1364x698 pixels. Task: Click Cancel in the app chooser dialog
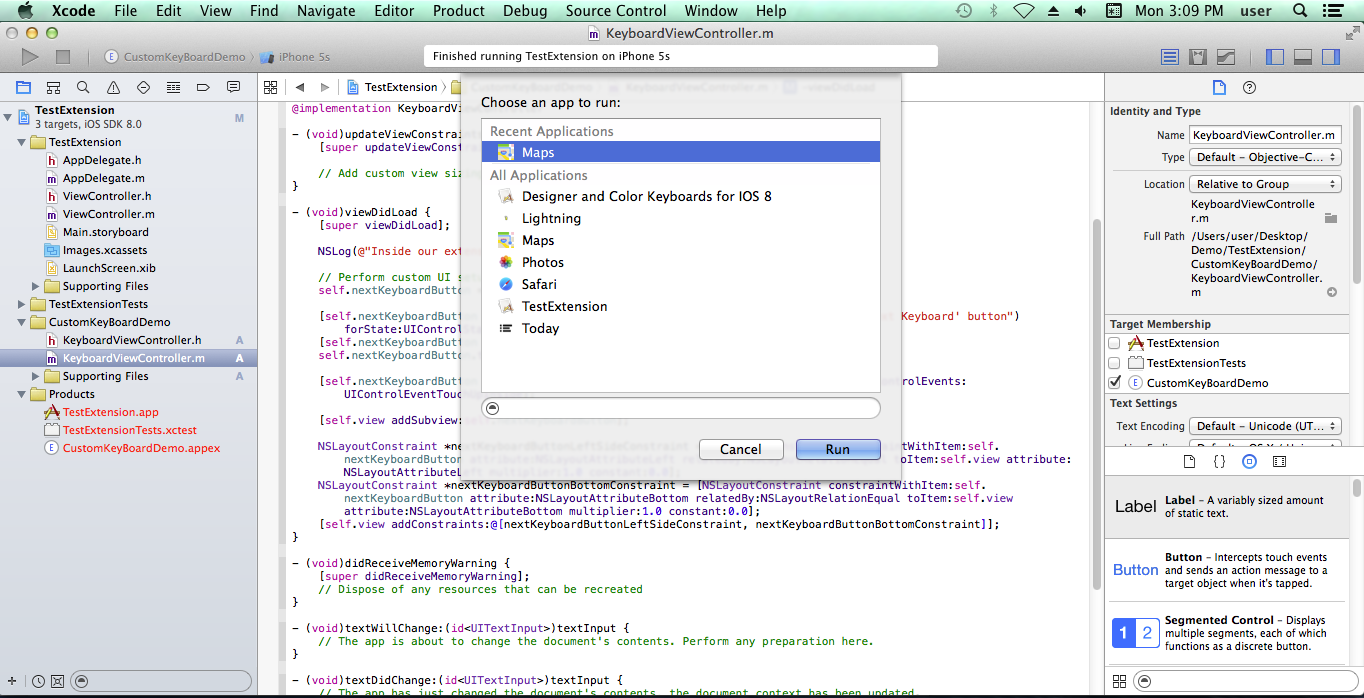click(741, 449)
